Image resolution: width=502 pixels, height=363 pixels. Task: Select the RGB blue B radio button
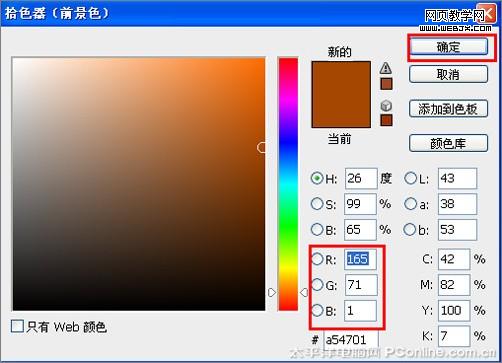coord(317,310)
